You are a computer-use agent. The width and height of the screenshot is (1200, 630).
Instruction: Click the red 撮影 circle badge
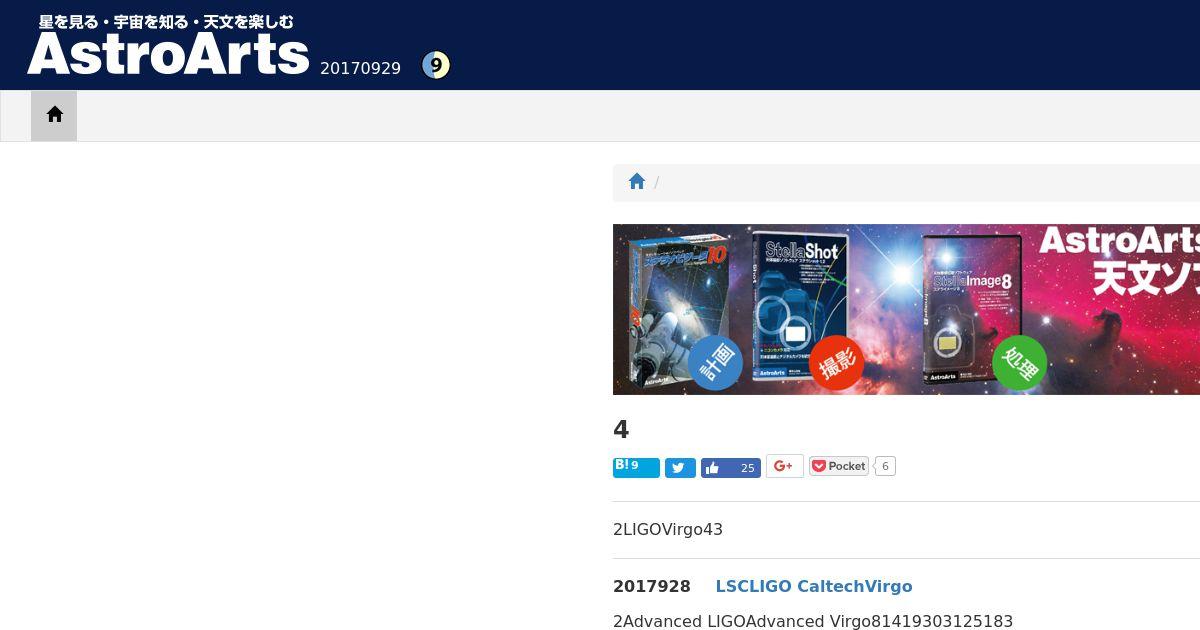tap(837, 363)
